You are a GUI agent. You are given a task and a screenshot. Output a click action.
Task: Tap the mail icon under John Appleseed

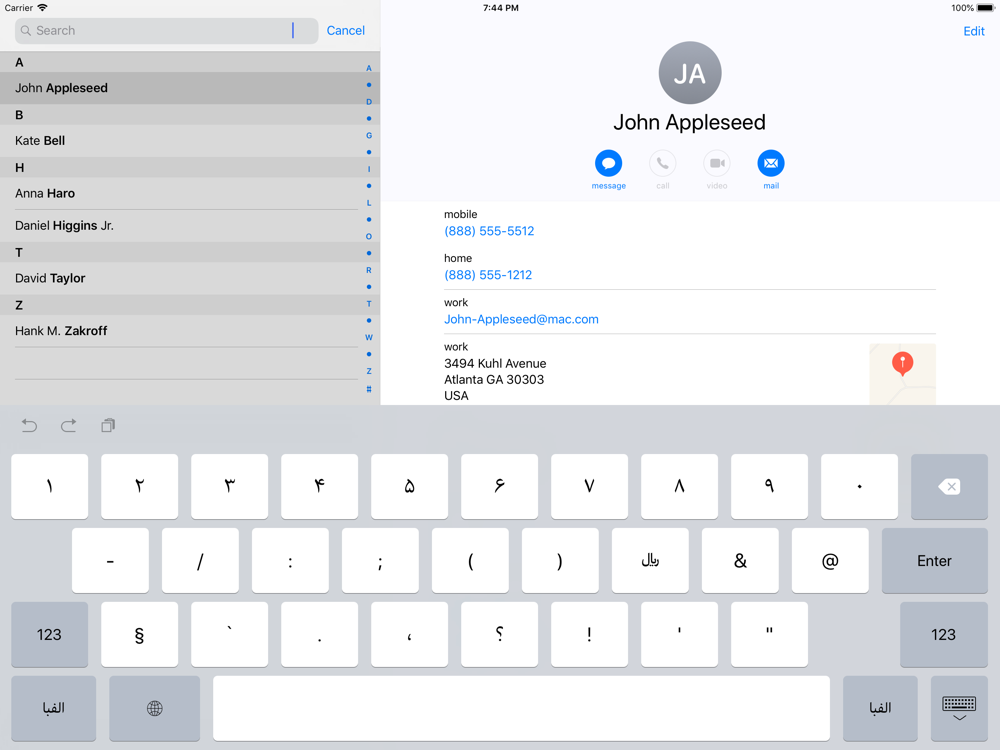(770, 163)
